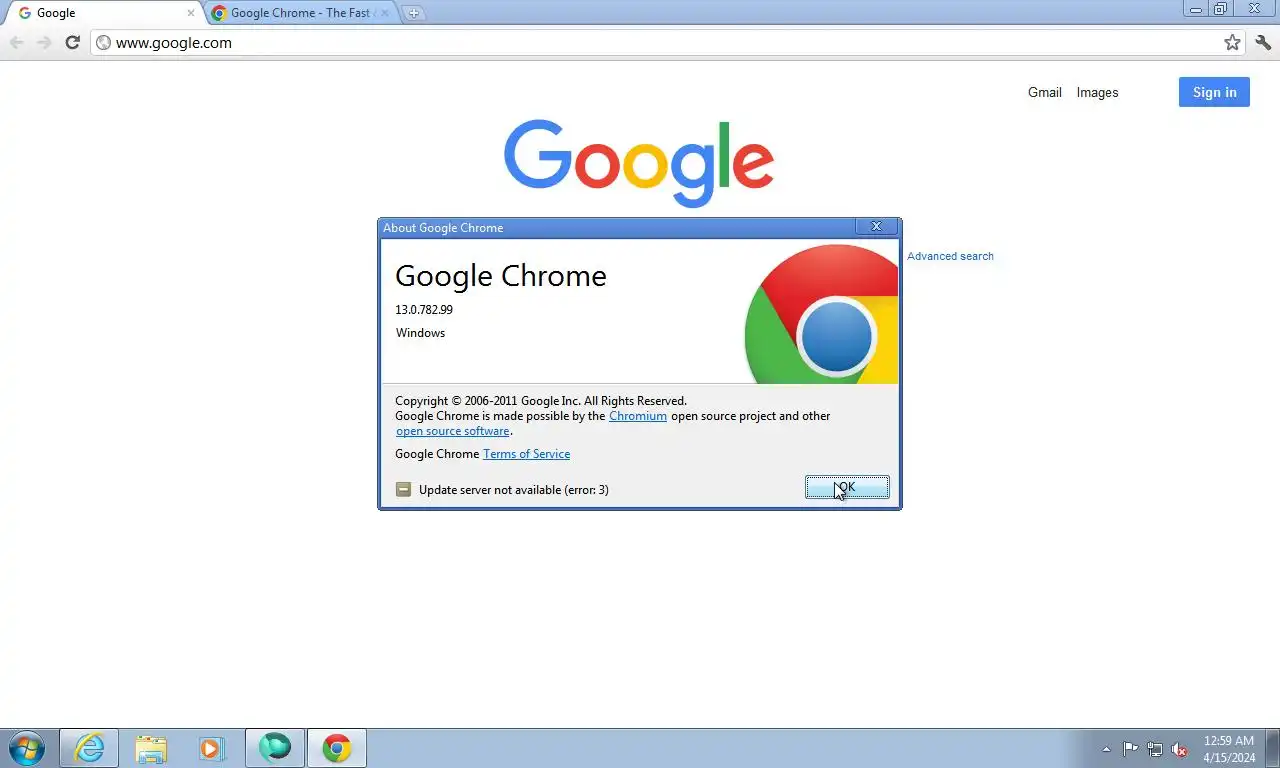This screenshot has width=1280, height=768.
Task: Reload the current page
Action: (x=72, y=42)
